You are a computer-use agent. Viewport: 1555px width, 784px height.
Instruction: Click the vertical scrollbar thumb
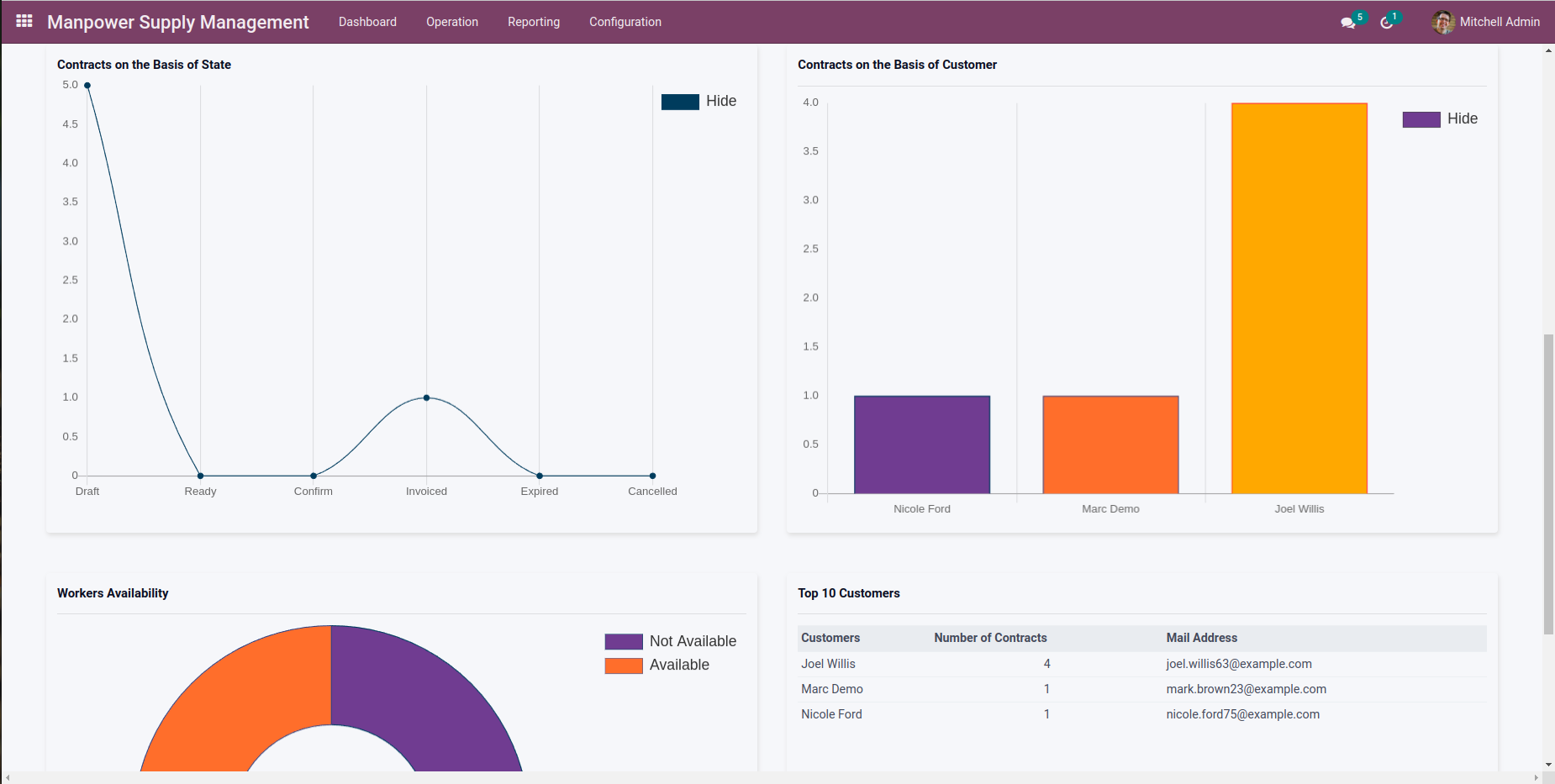tap(1548, 484)
